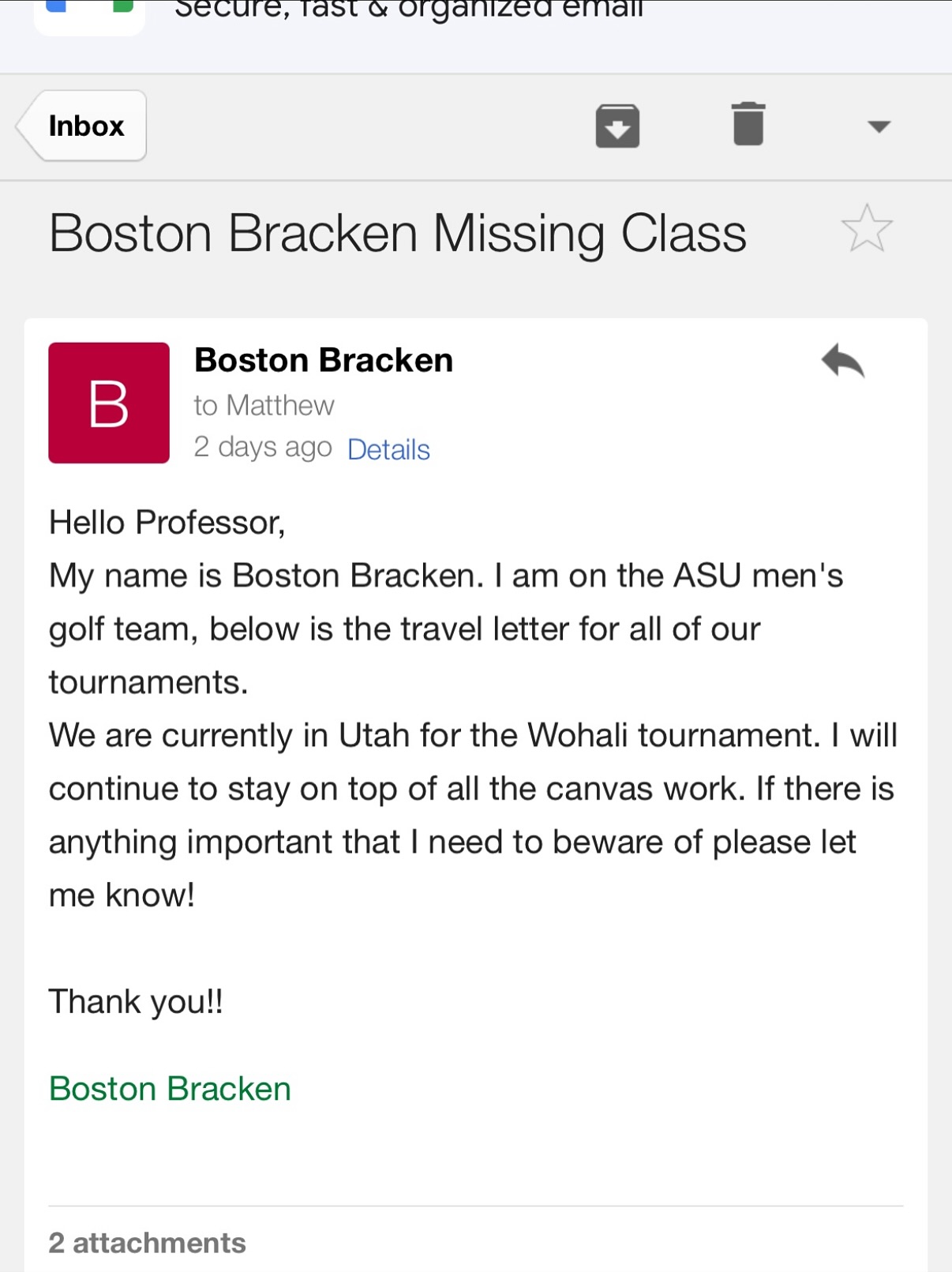This screenshot has height=1272, width=952.
Task: Delete the email using the trash icon
Action: (748, 125)
